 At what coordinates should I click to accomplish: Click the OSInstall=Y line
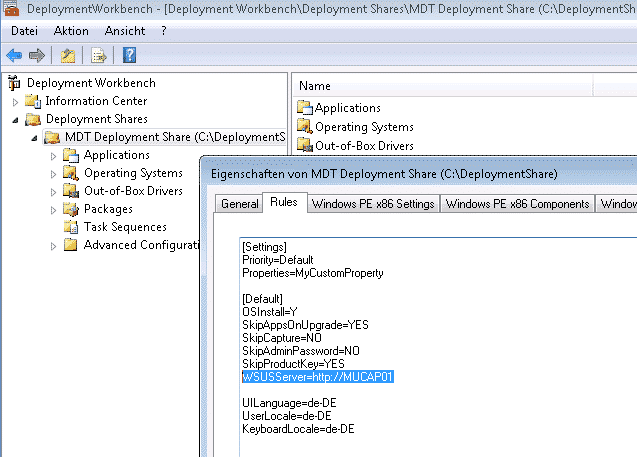coord(270,312)
